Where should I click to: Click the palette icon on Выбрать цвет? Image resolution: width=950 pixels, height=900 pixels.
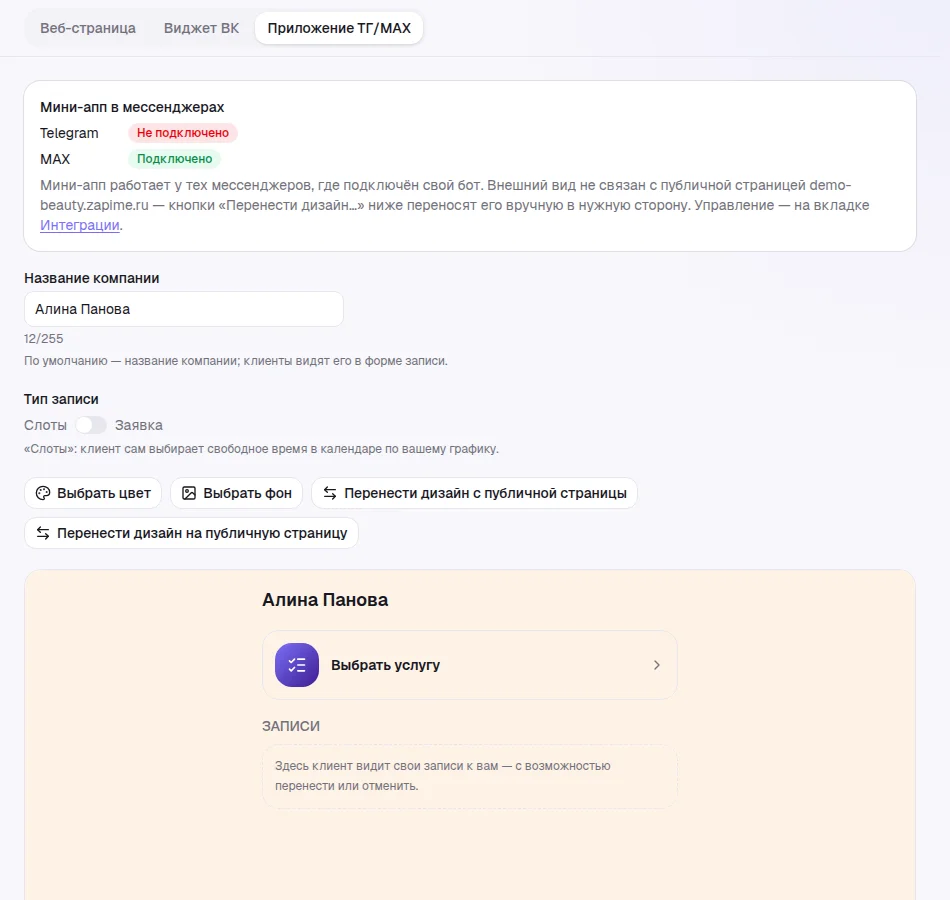click(43, 493)
